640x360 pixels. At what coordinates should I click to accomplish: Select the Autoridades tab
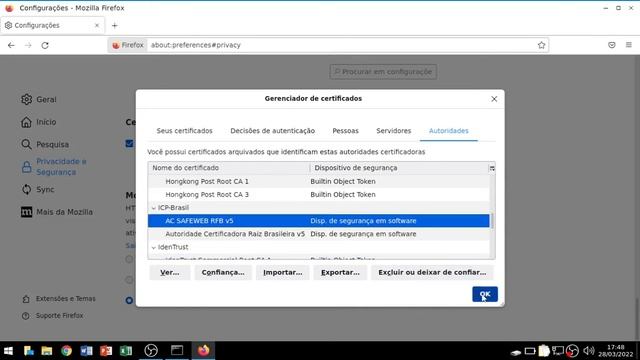pyautogui.click(x=449, y=131)
